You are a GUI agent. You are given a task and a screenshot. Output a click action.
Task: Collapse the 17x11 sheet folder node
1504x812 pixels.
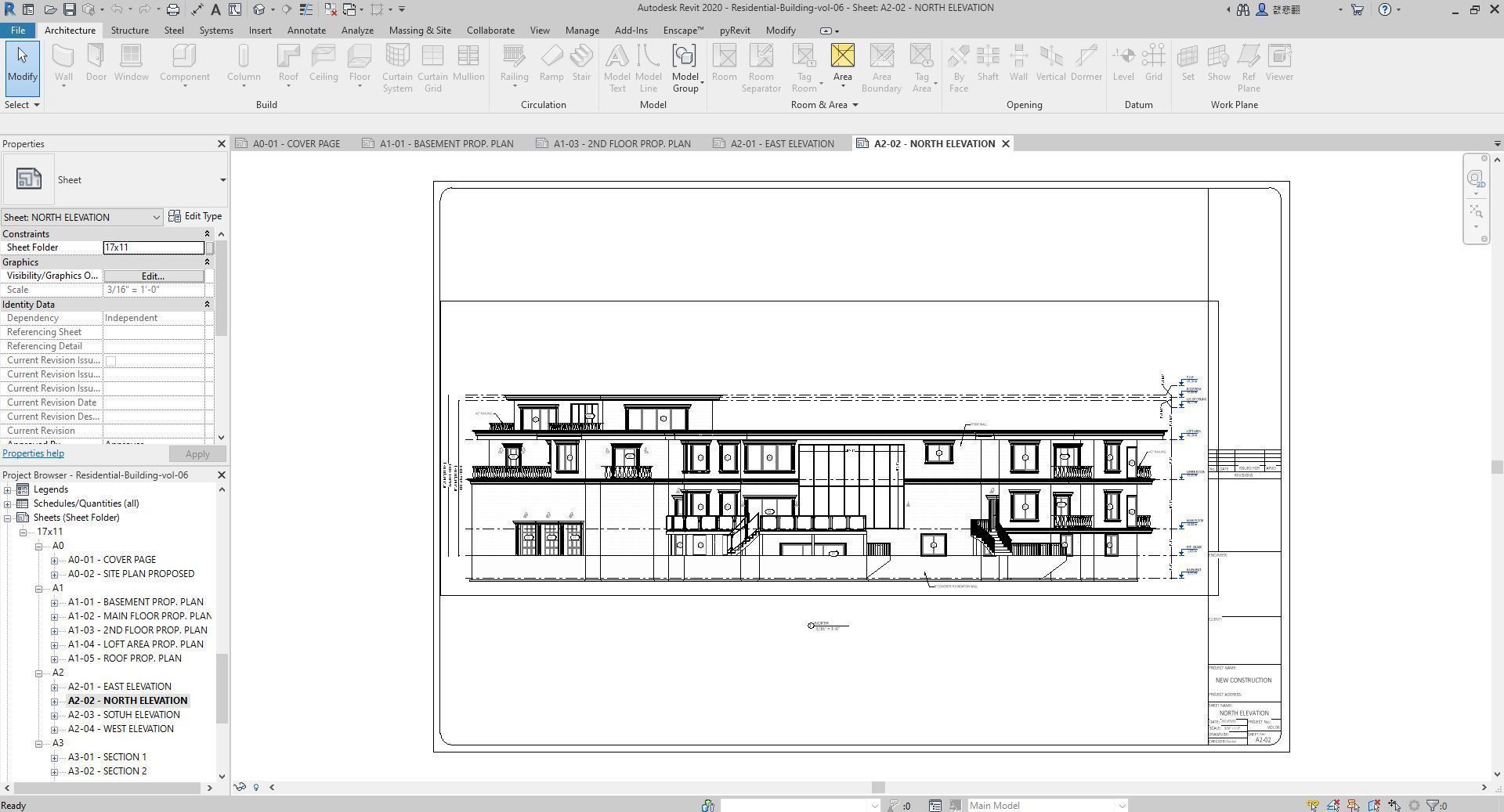tap(23, 532)
